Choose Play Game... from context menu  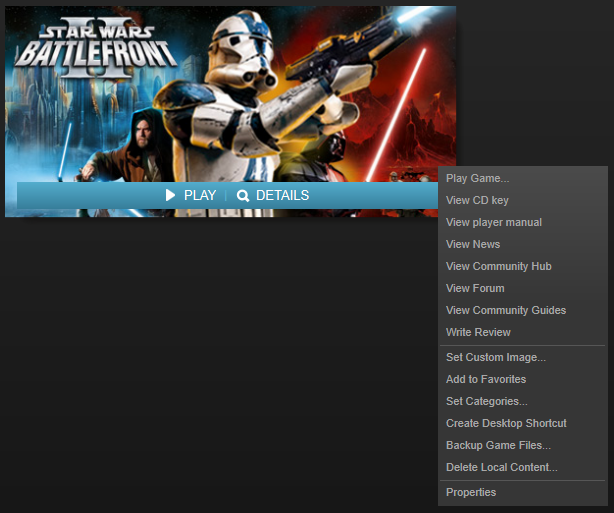point(523,178)
